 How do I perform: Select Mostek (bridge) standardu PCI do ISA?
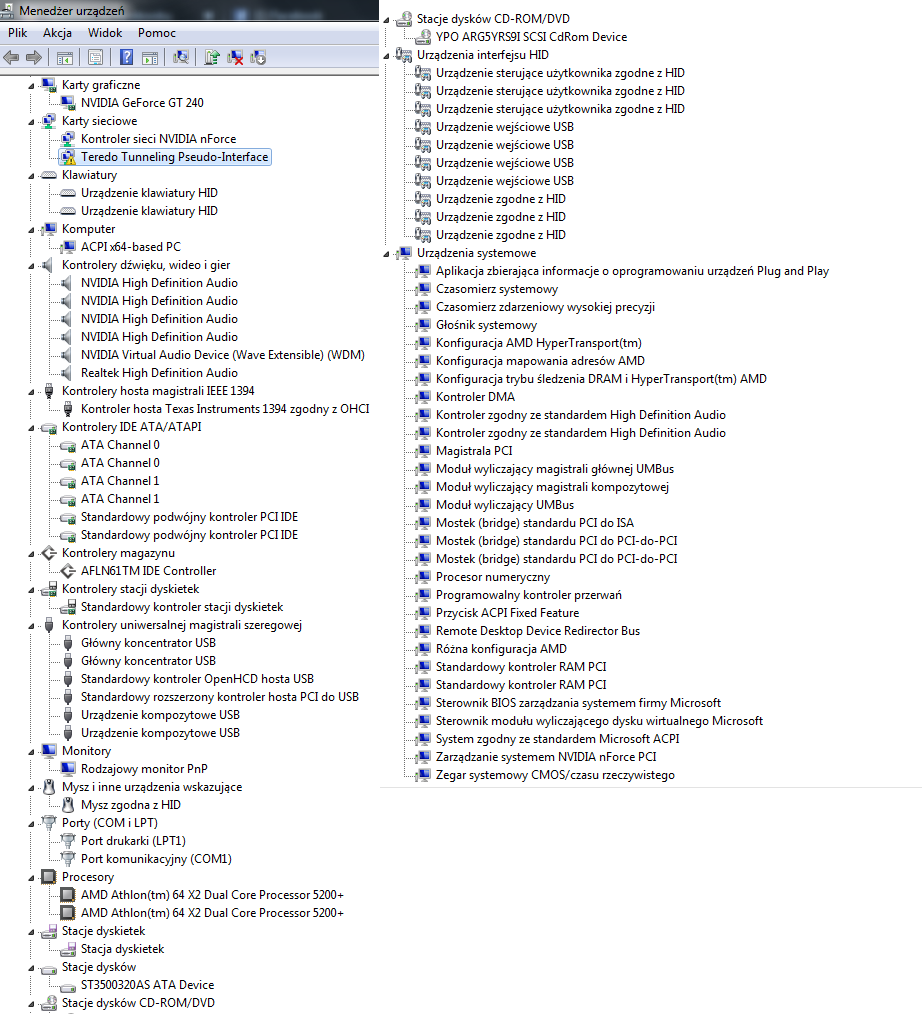[x=535, y=523]
